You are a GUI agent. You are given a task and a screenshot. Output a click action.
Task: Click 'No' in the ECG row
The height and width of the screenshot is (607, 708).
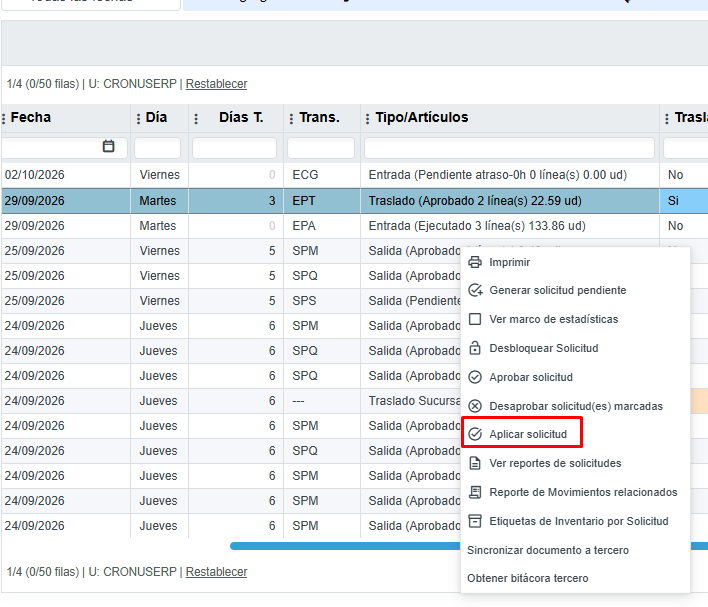675,175
